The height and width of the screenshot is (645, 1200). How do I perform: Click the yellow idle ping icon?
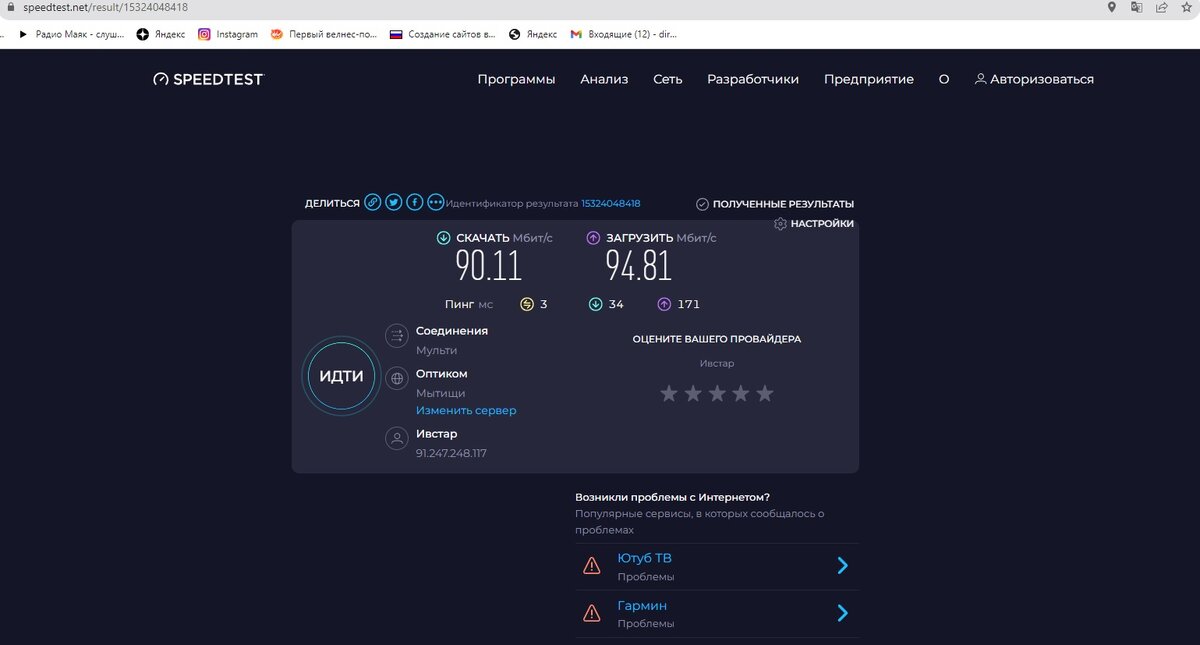(x=527, y=304)
